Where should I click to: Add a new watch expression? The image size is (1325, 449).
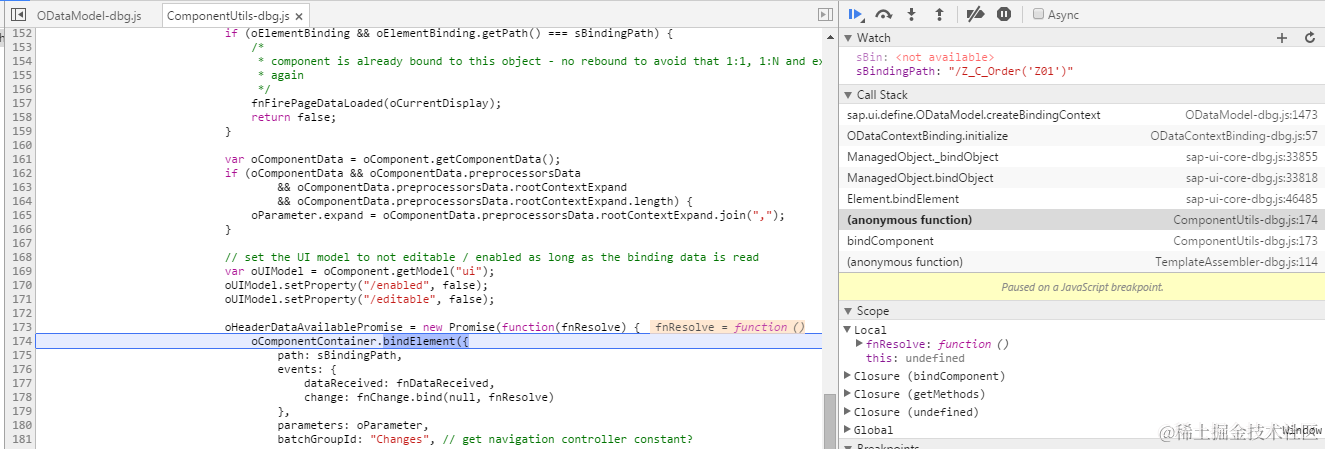tap(1283, 38)
